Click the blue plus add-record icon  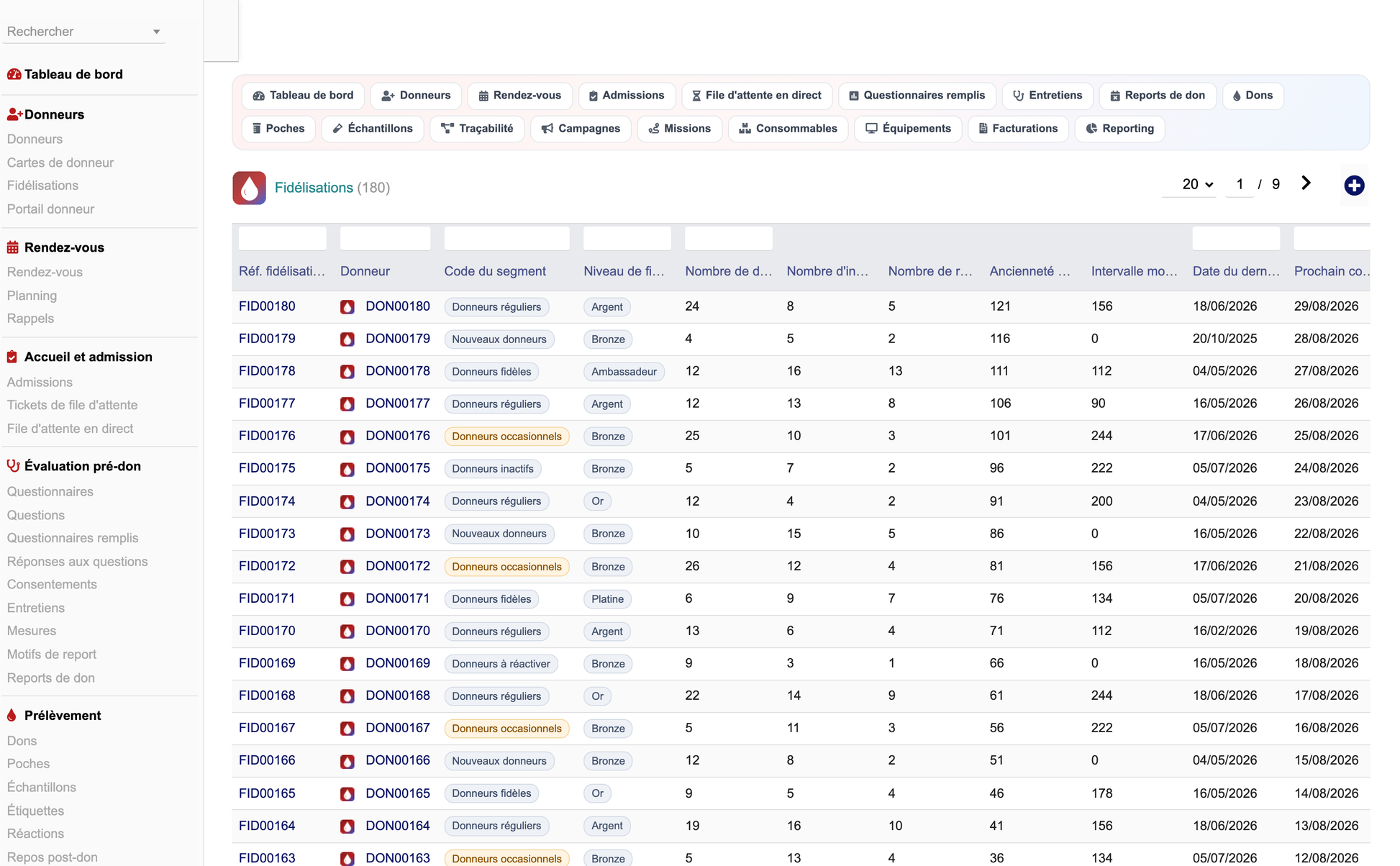point(1354,186)
